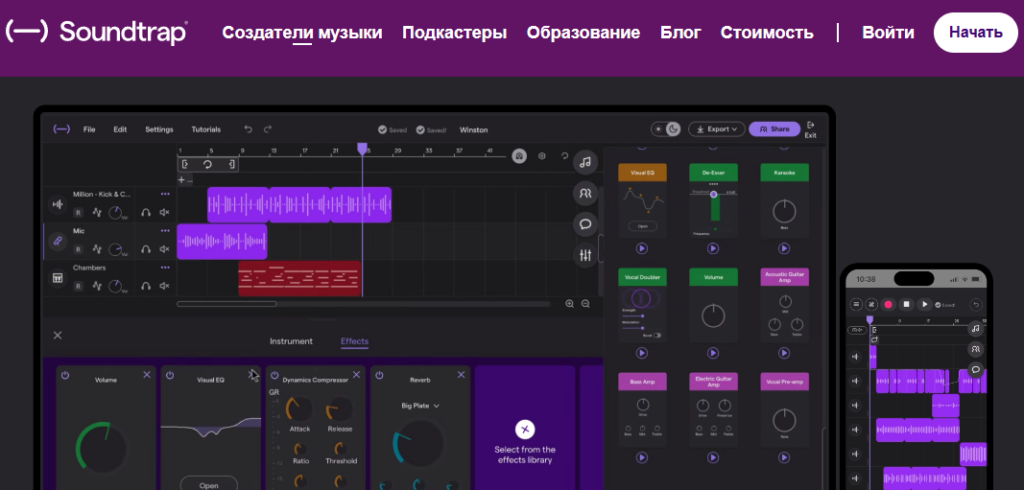Remove the Reverb effect card

(x=461, y=374)
